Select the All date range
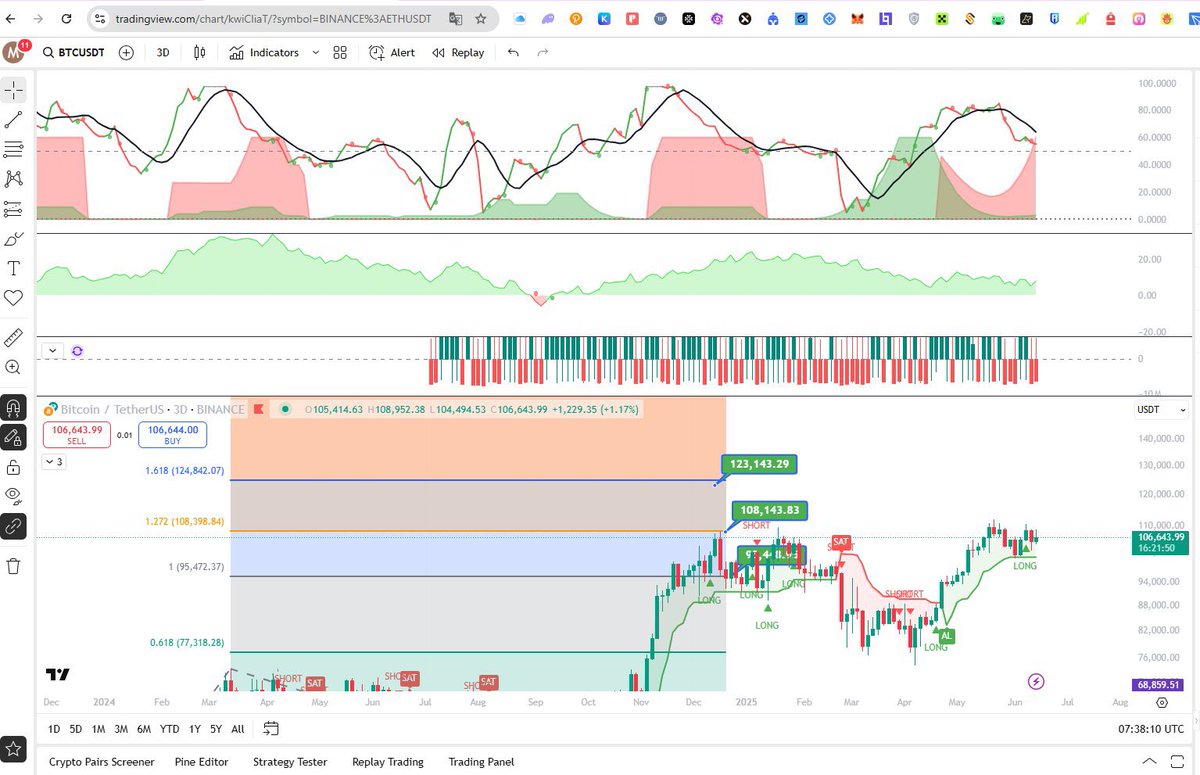The image size is (1200, 775). (238, 729)
